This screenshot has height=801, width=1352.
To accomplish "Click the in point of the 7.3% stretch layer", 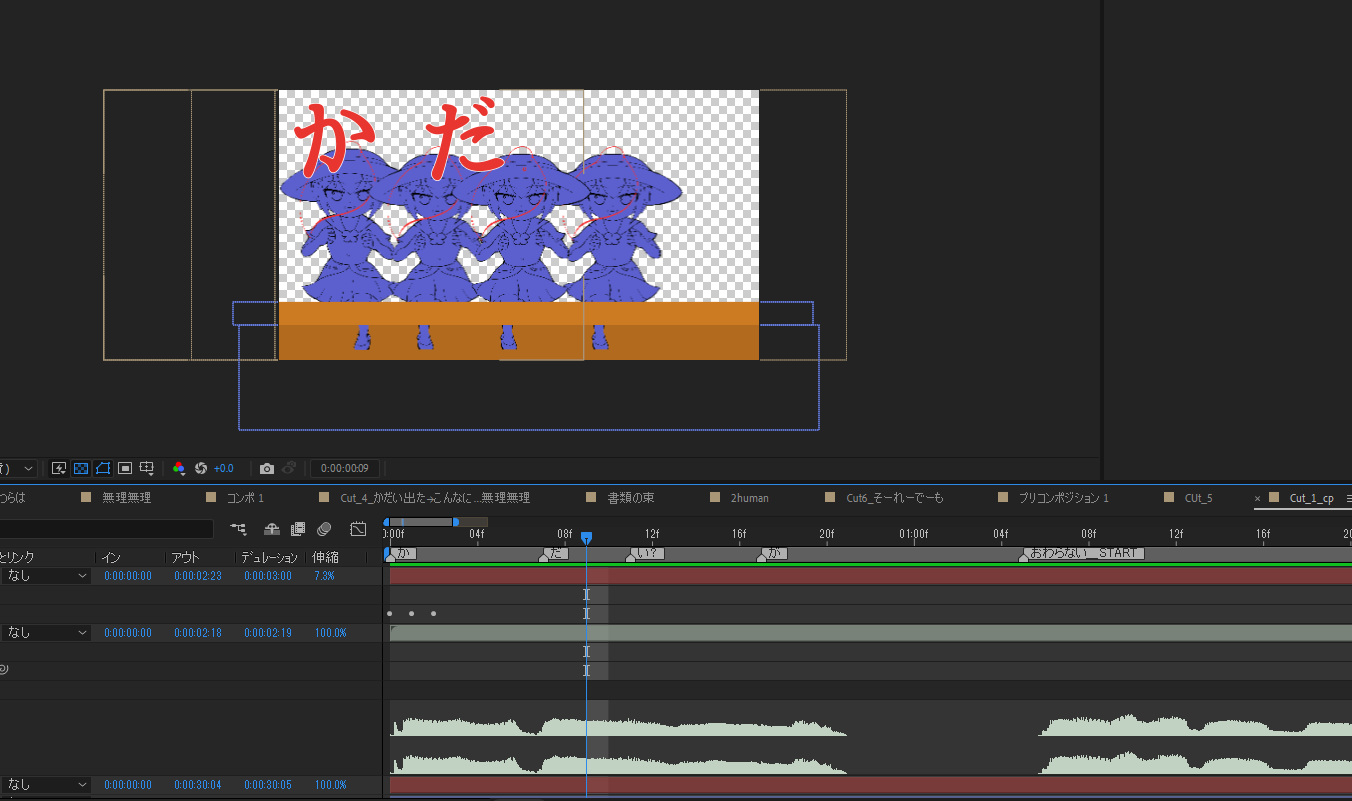I will pyautogui.click(x=128, y=576).
